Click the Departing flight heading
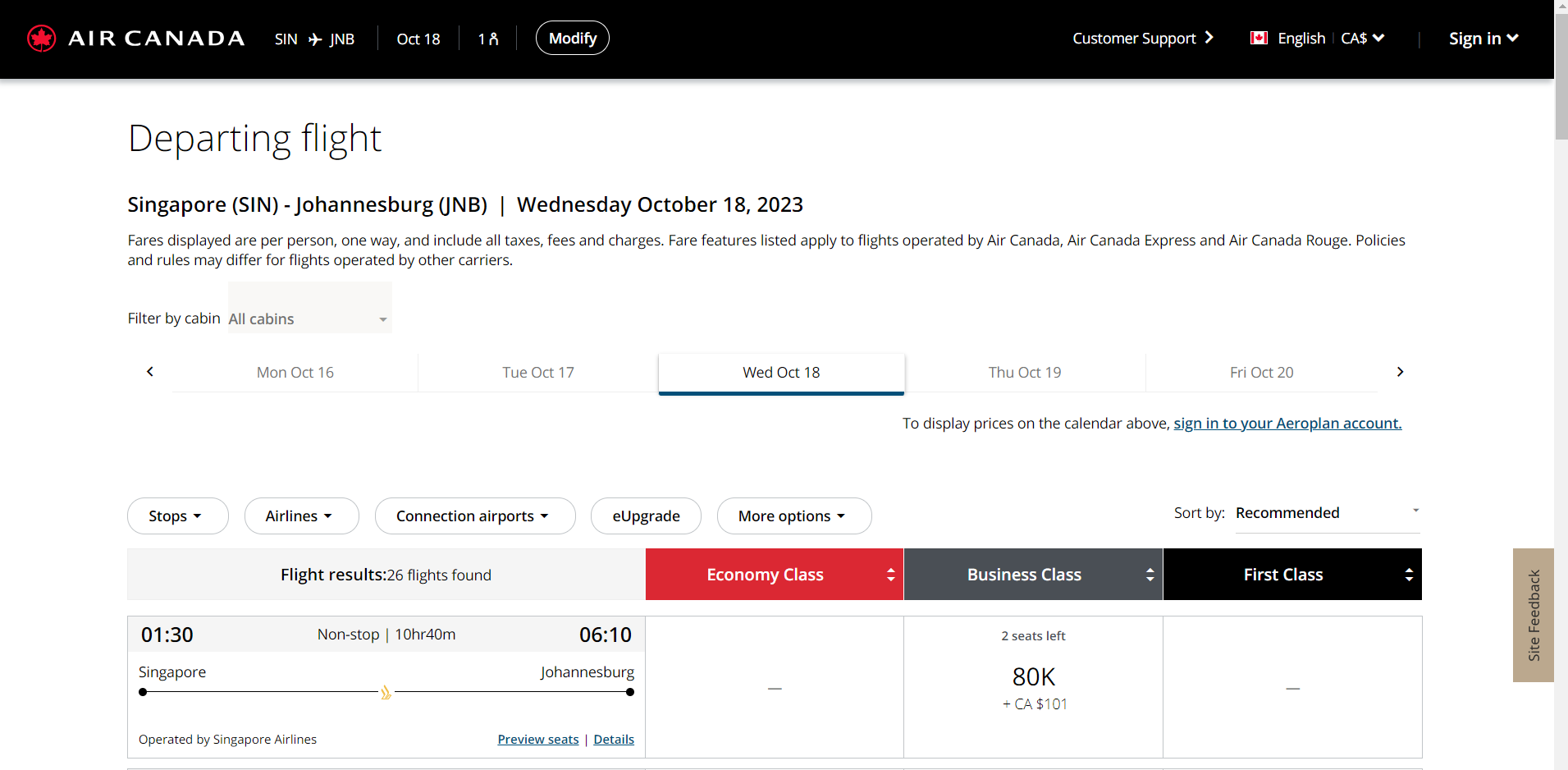The width and height of the screenshot is (1568, 770). tap(254, 139)
